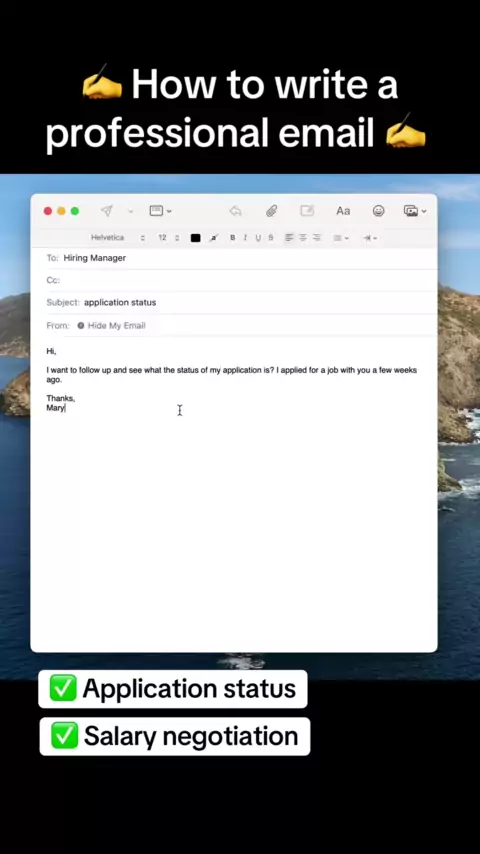This screenshot has height=854, width=480.
Task: Toggle the format bar with Aa icon
Action: click(343, 211)
